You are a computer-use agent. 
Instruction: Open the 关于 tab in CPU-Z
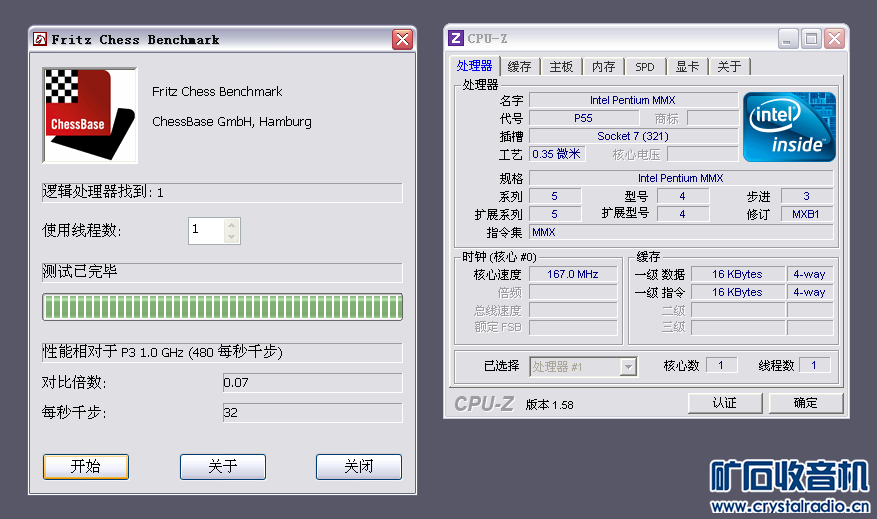coord(729,67)
